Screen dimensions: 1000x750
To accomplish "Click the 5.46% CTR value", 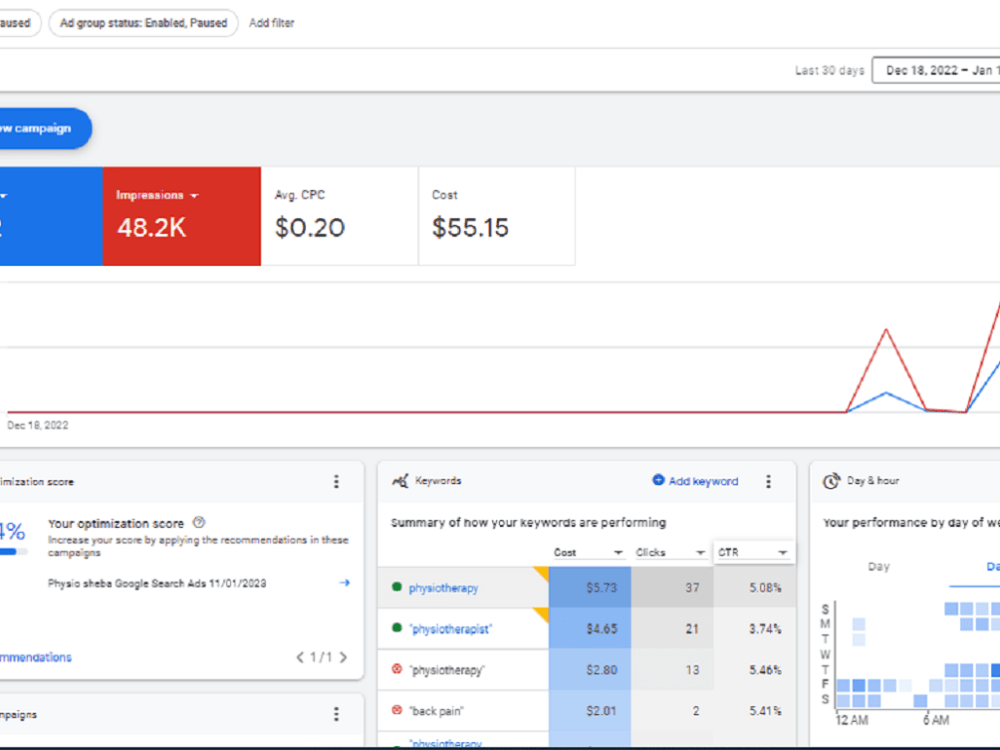I will click(x=765, y=670).
